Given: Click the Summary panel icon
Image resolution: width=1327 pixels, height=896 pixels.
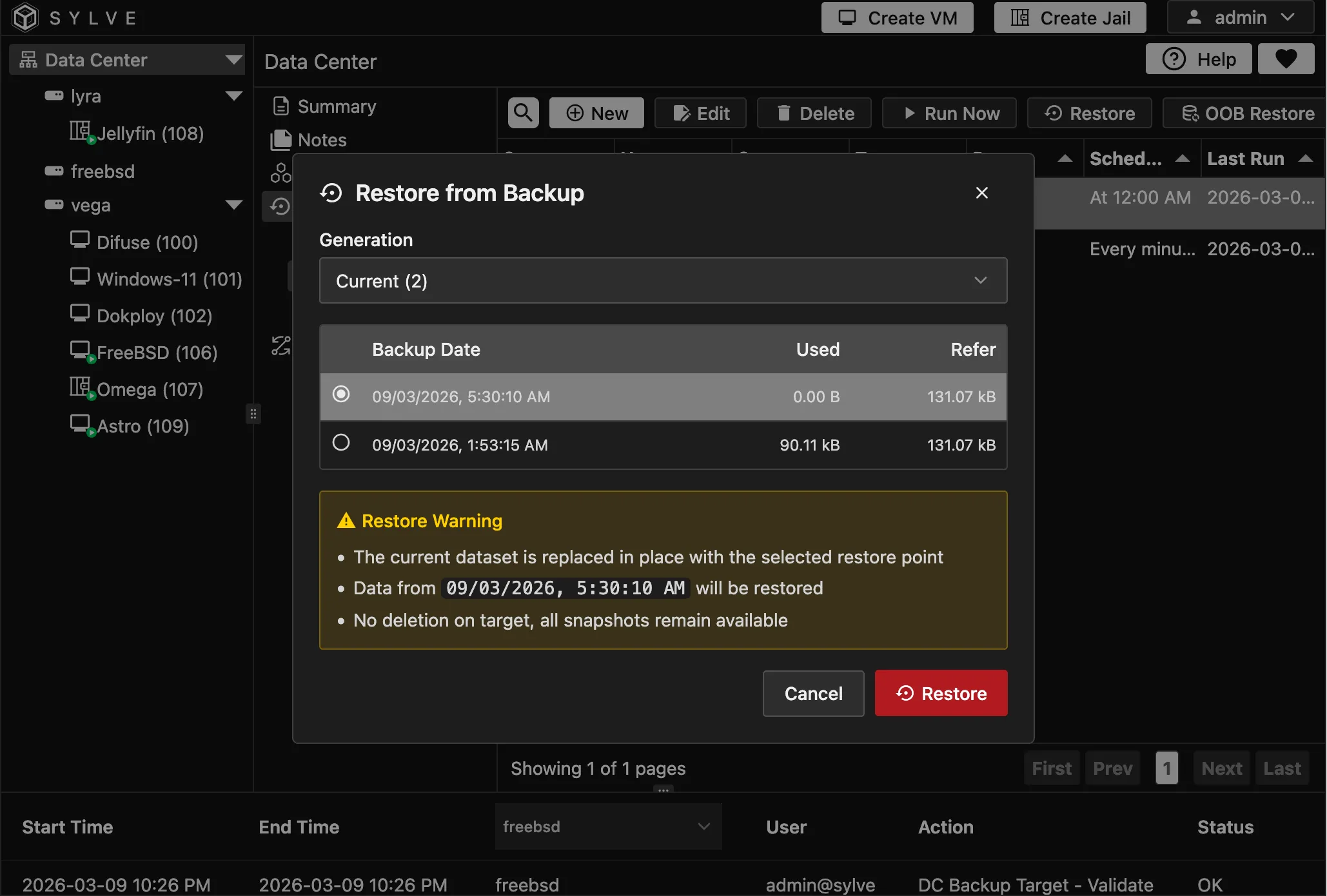Looking at the screenshot, I should pyautogui.click(x=281, y=106).
